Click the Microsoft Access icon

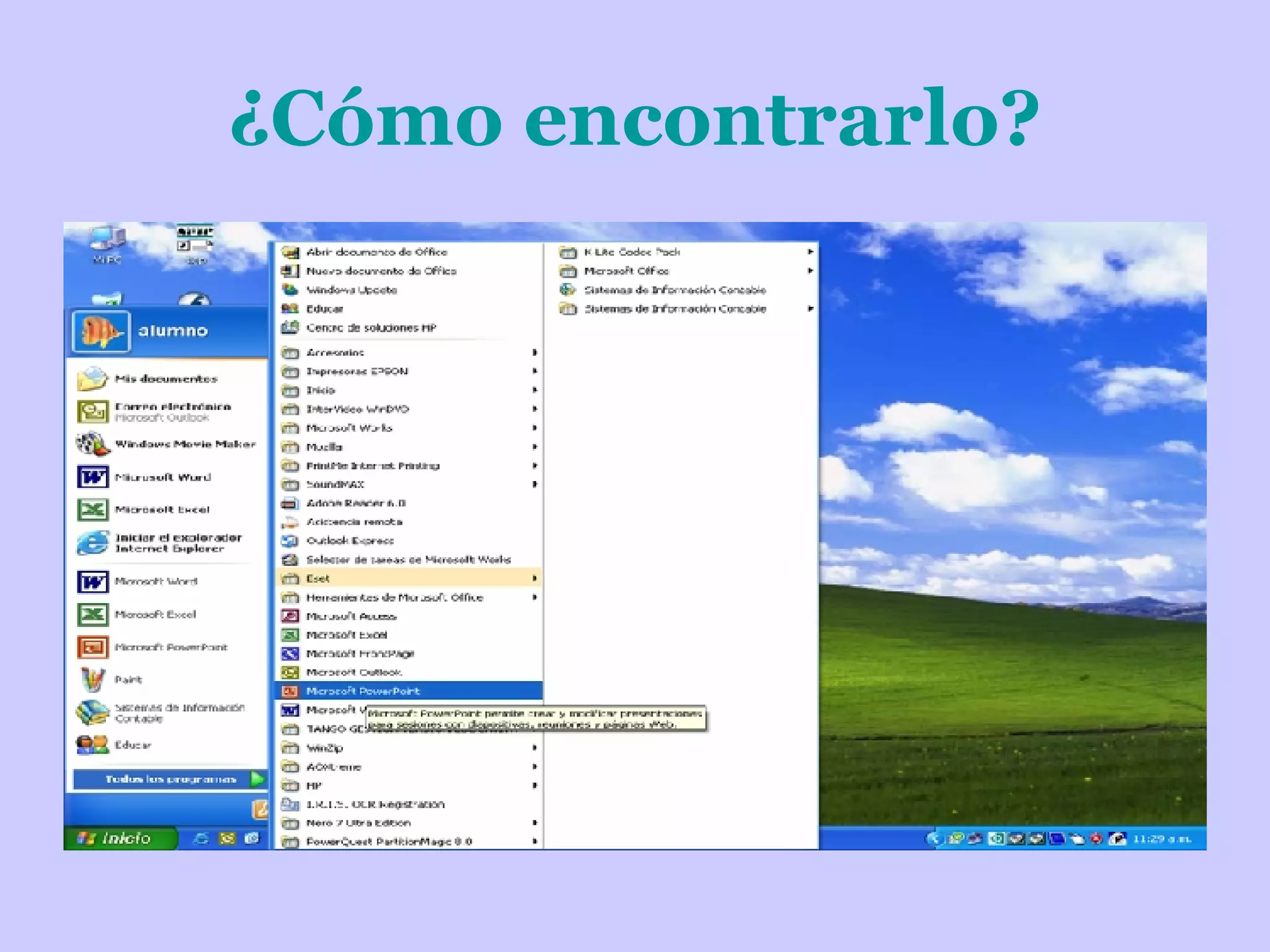[x=290, y=615]
